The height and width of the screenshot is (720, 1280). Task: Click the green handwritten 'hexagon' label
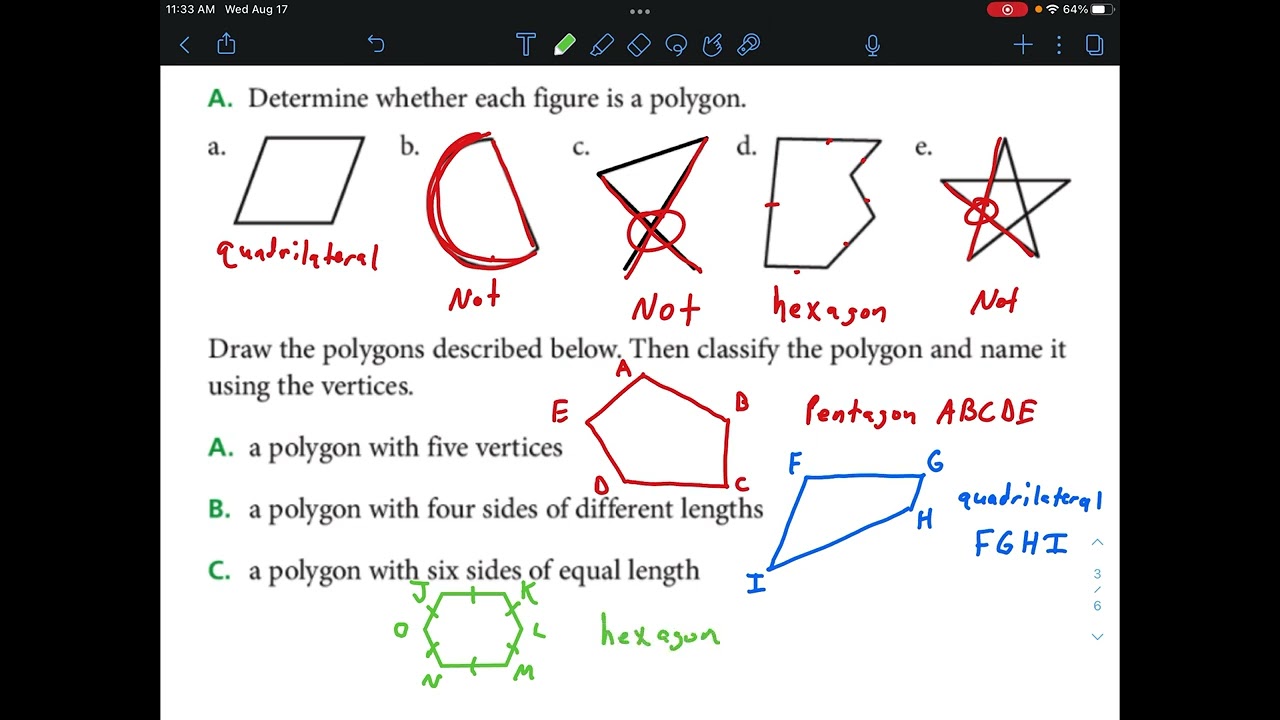pyautogui.click(x=660, y=631)
